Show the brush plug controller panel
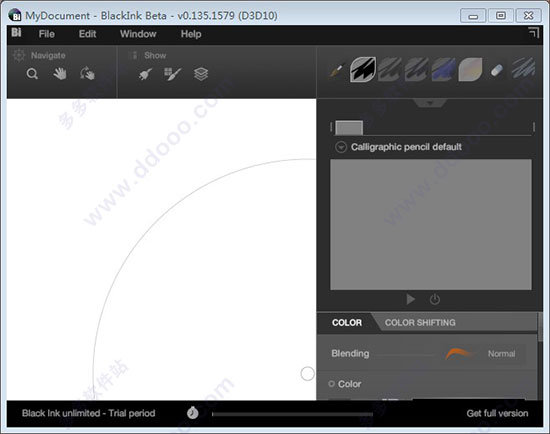This screenshot has width=550, height=434. pyautogui.click(x=145, y=74)
